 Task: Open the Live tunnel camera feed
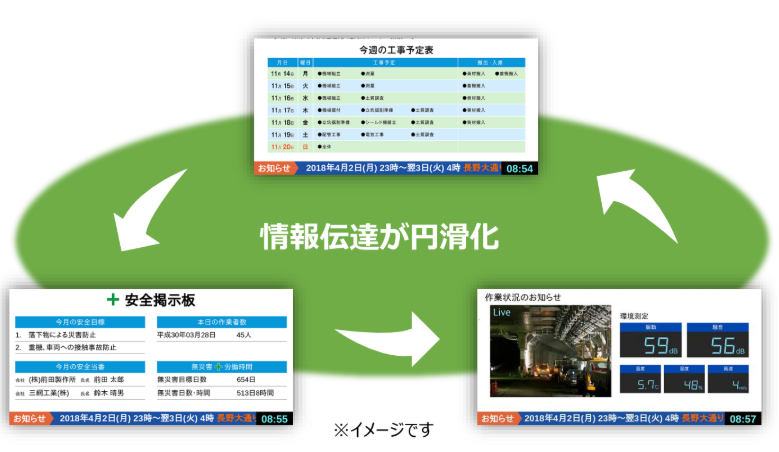pyautogui.click(x=547, y=355)
